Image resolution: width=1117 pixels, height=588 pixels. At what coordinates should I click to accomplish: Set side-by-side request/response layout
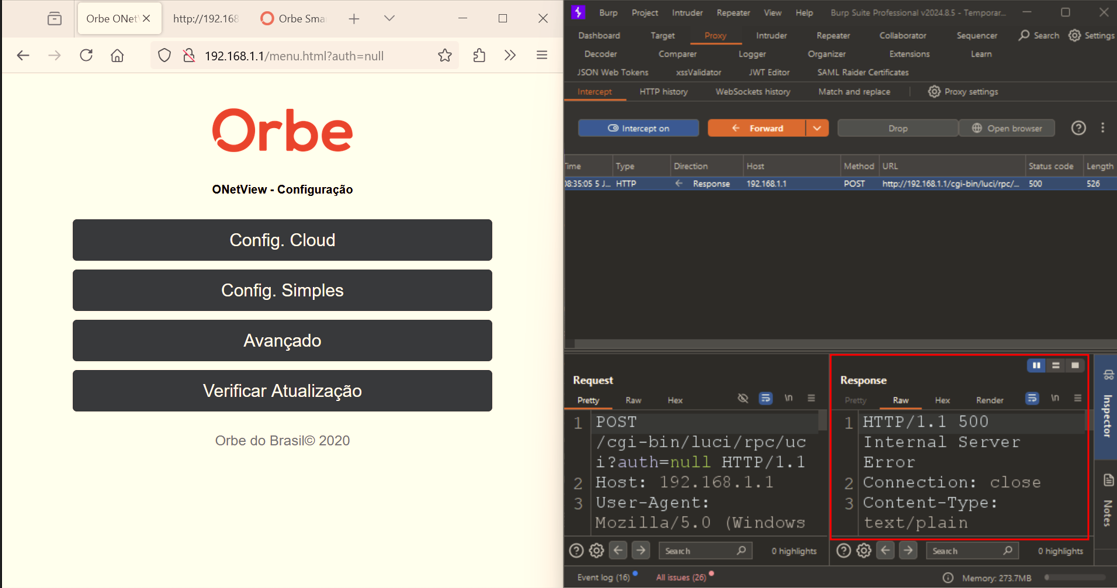pyautogui.click(x=1037, y=366)
